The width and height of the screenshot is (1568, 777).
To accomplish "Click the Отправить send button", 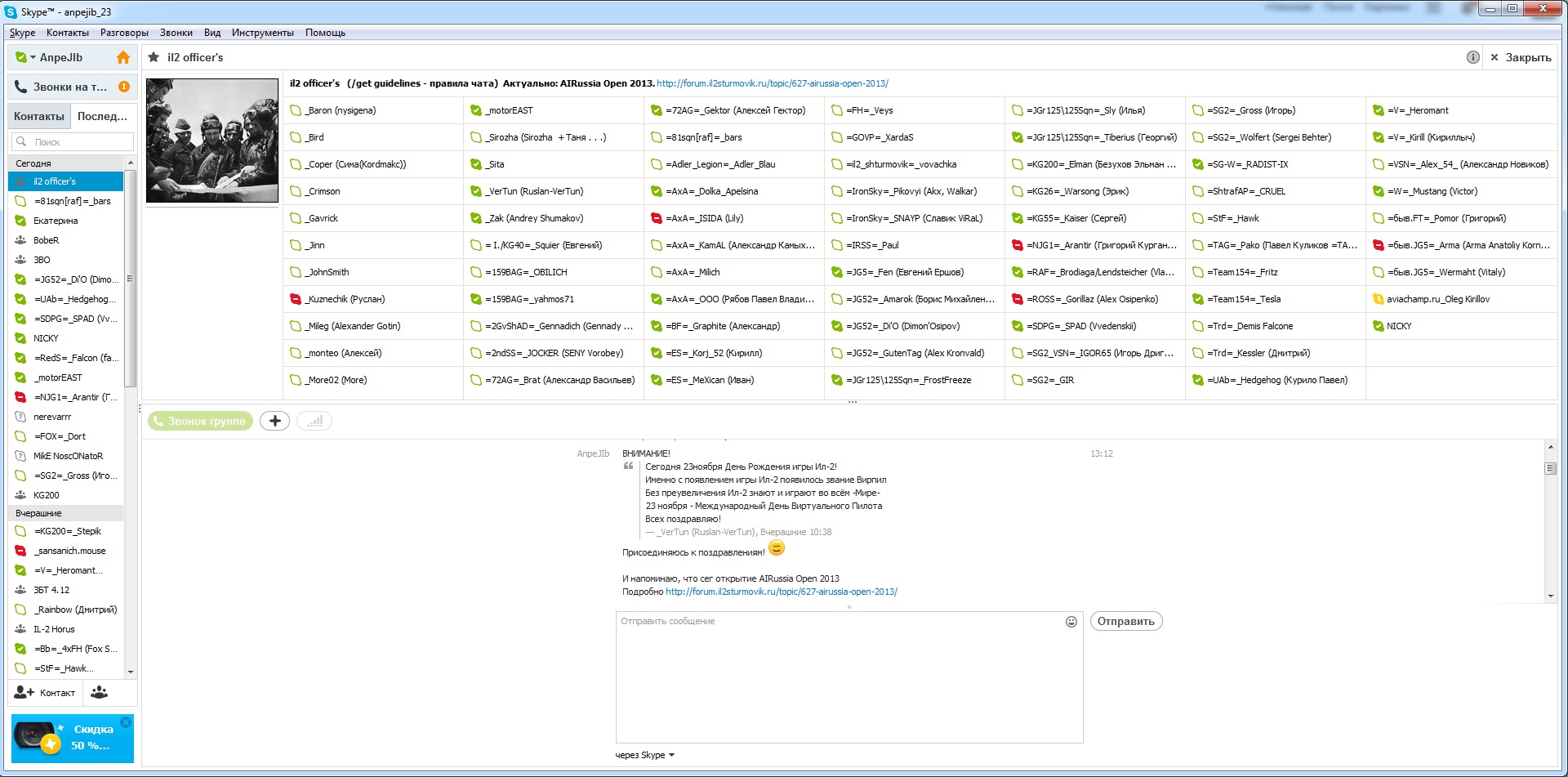I will (x=1126, y=622).
